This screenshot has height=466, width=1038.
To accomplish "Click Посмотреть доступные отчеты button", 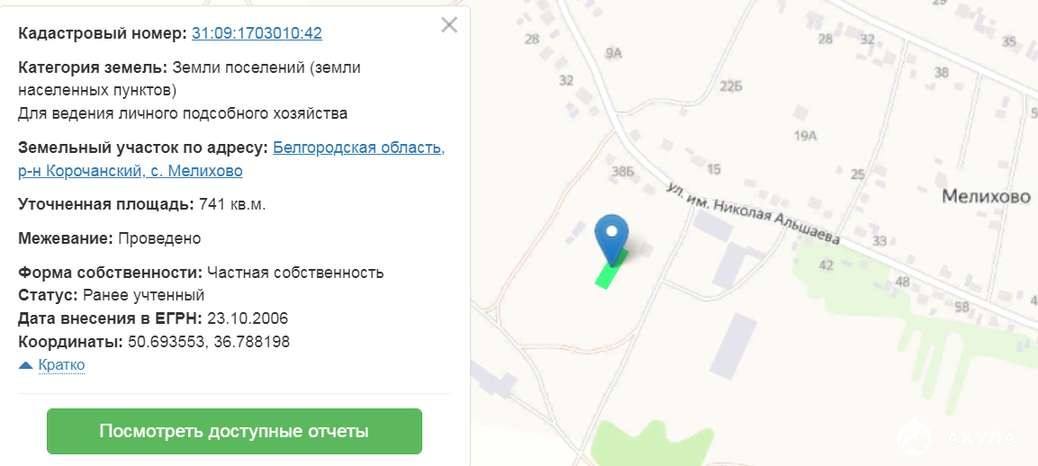I will (234, 432).
